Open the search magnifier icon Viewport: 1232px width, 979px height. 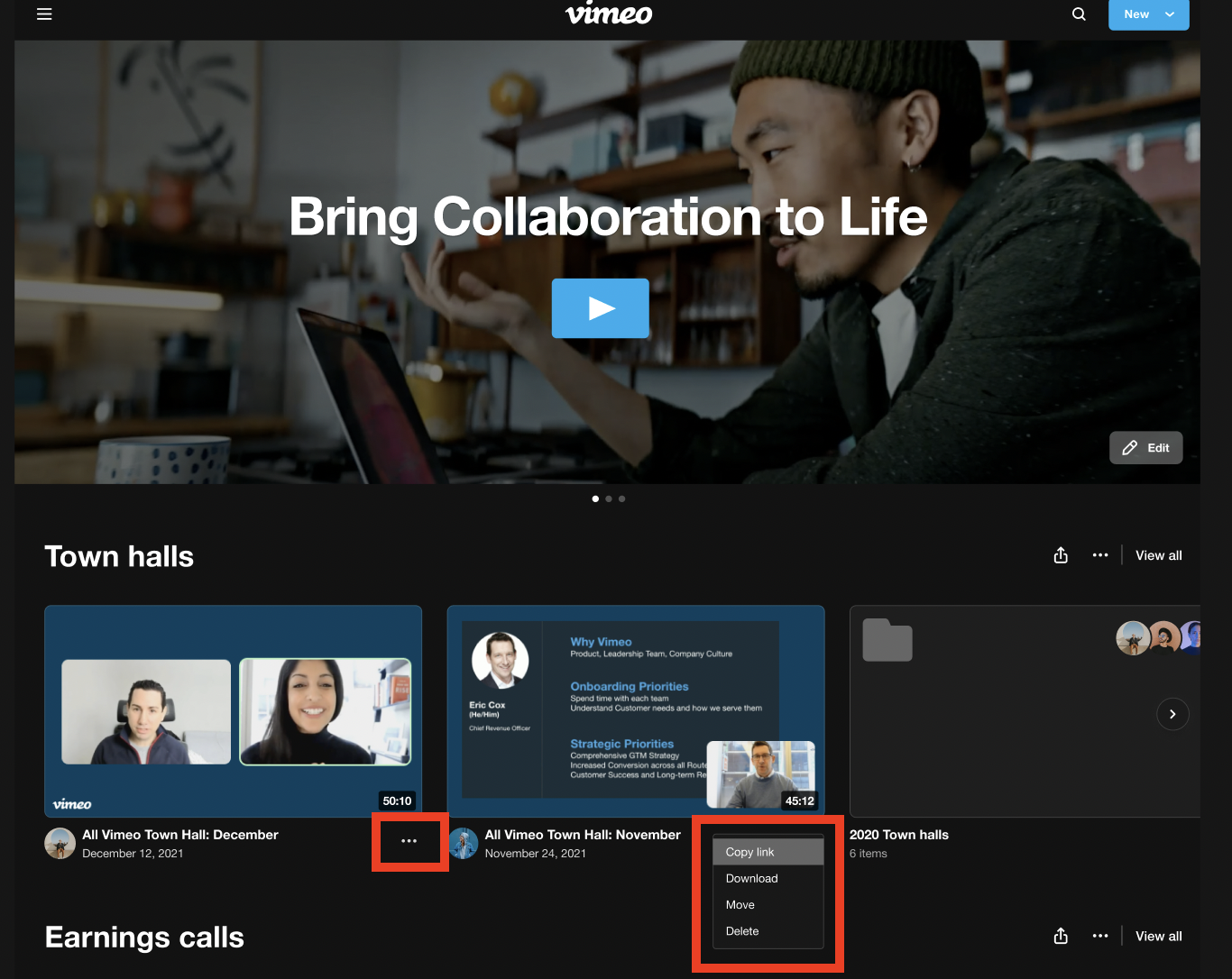point(1079,14)
